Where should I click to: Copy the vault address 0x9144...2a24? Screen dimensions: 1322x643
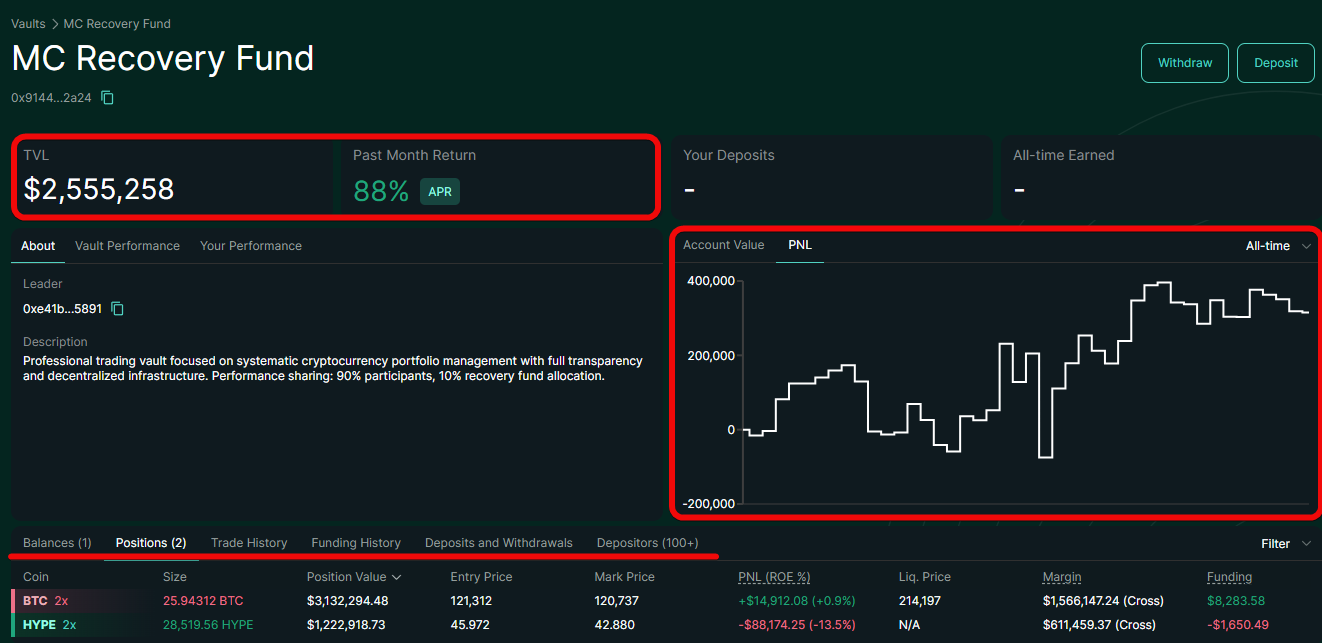108,98
